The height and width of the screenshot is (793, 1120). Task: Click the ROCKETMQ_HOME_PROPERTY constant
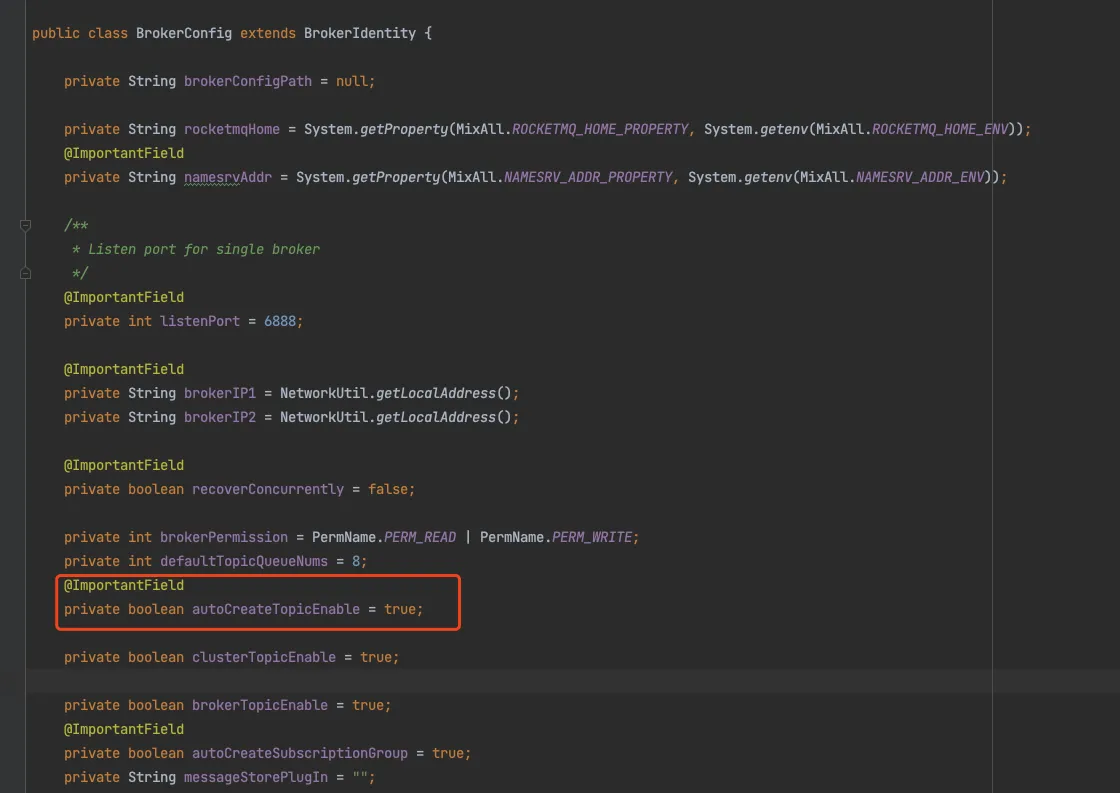click(x=600, y=129)
